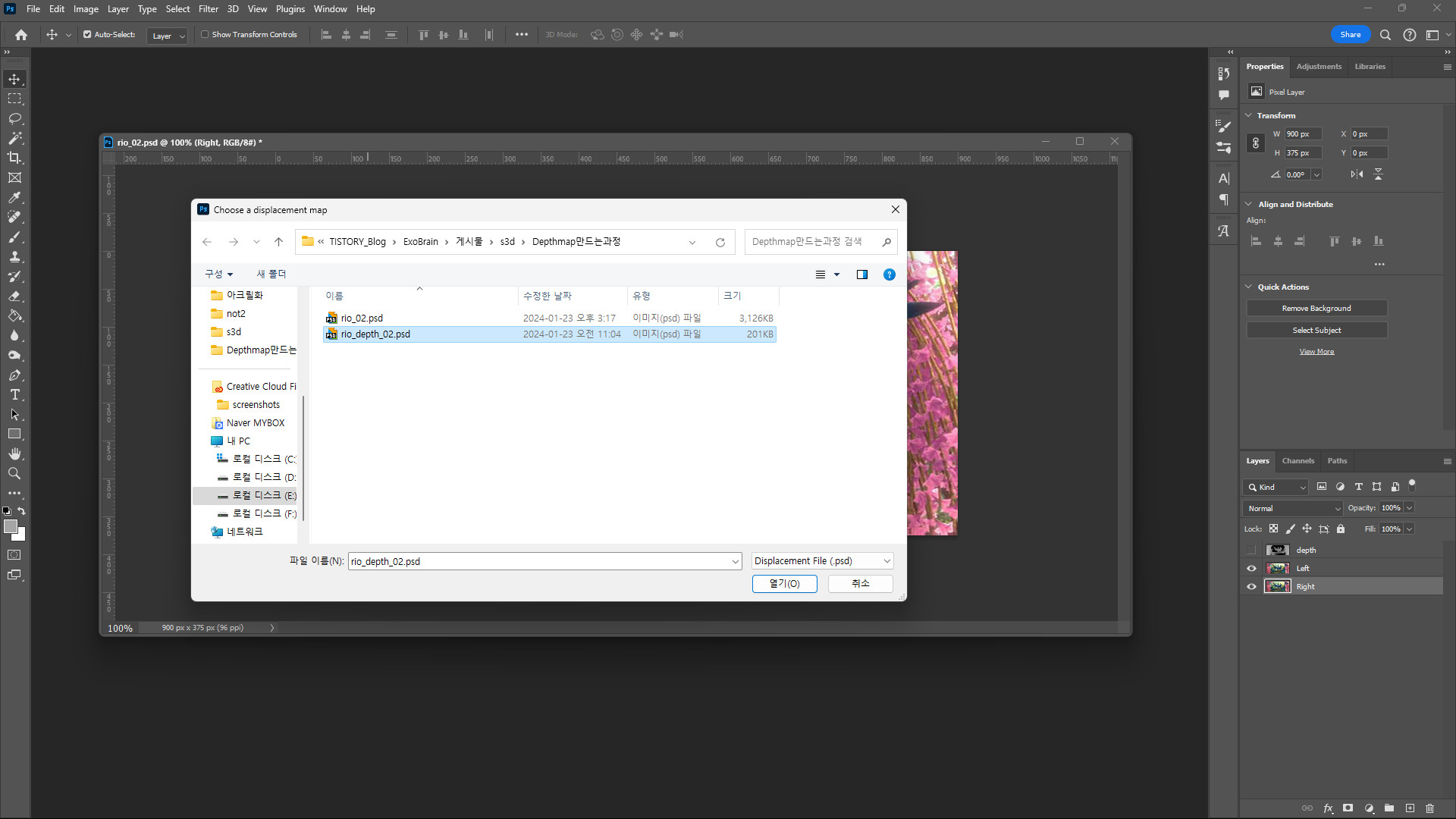Collapse the Quick Actions section
Image resolution: width=1456 pixels, height=819 pixels.
(x=1248, y=287)
